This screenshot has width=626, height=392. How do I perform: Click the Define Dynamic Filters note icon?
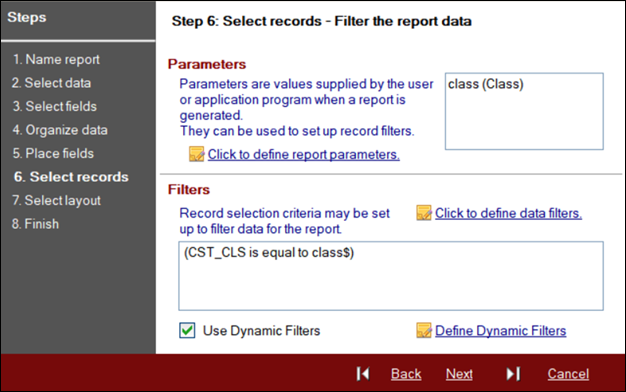[x=424, y=330]
